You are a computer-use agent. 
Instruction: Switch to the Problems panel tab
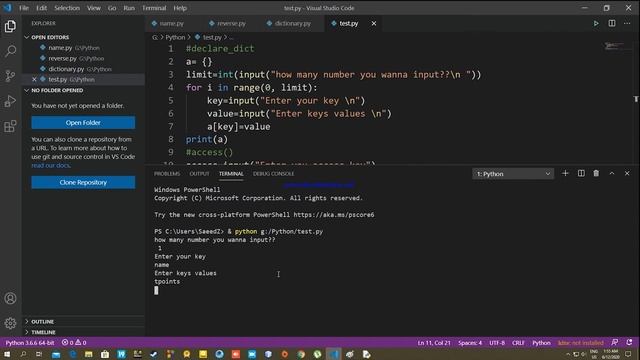coord(167,174)
